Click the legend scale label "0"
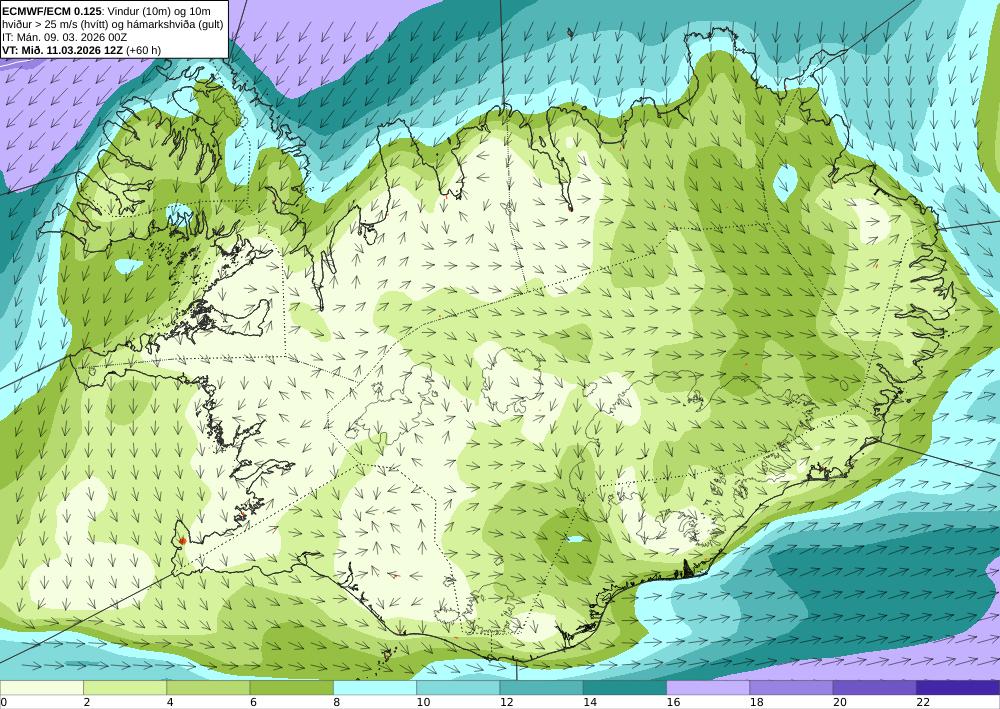 tap(3, 703)
